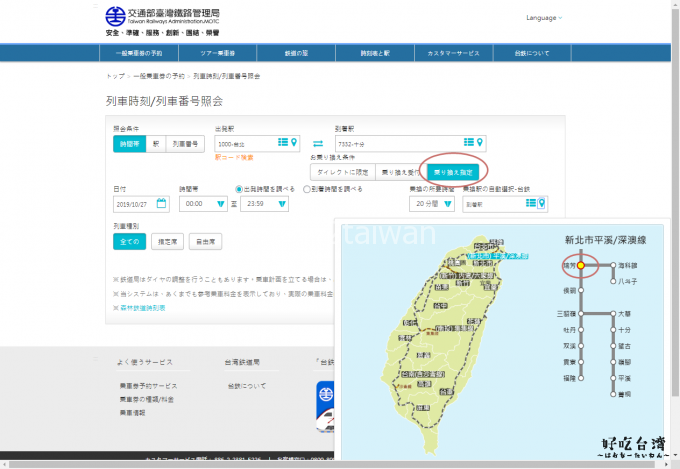680x469 pixels.
Task: Select the 出発時間を調べる radio button
Action: (x=238, y=188)
